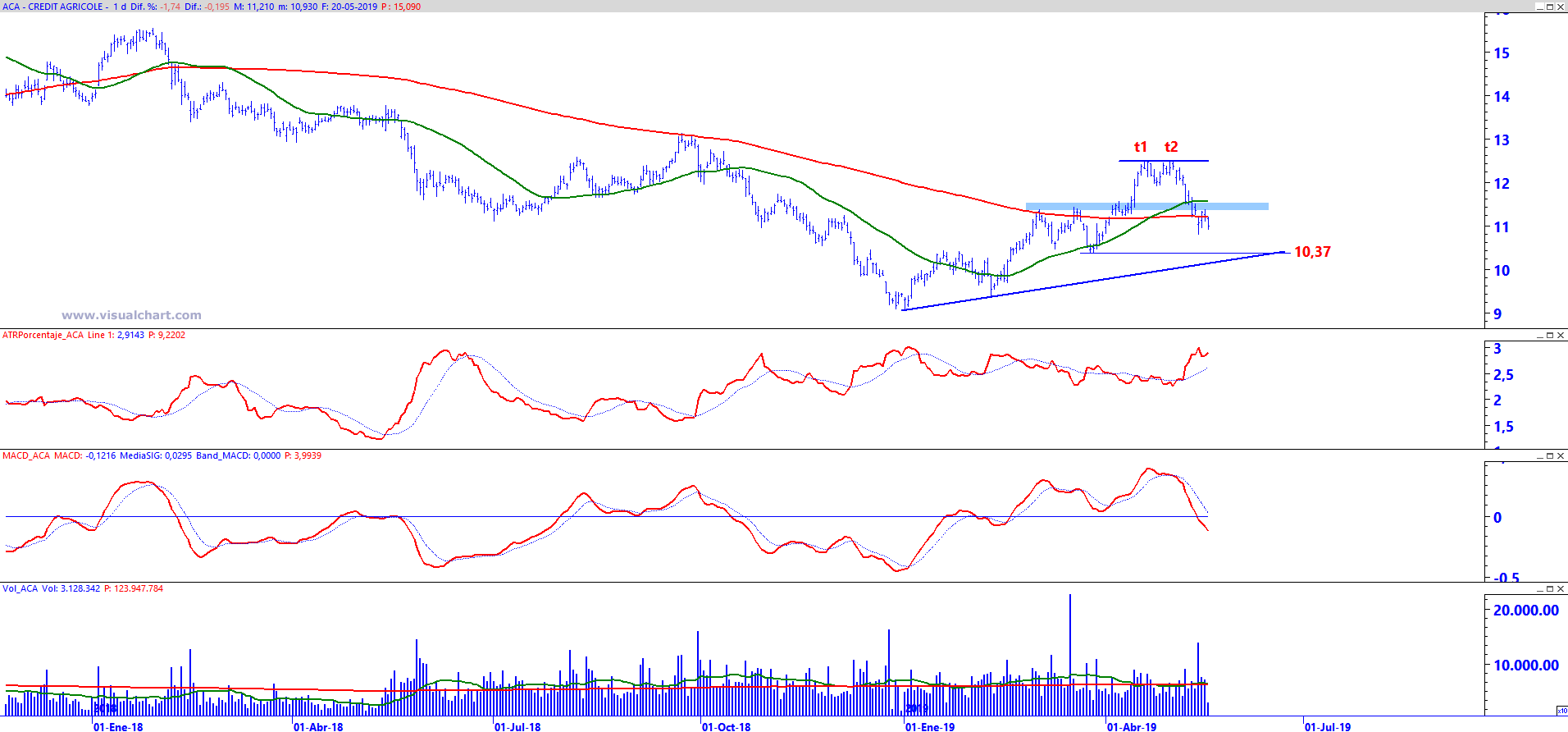Click the '01-Ene-18' date axis label
The height and width of the screenshot is (732, 1568).
[118, 727]
